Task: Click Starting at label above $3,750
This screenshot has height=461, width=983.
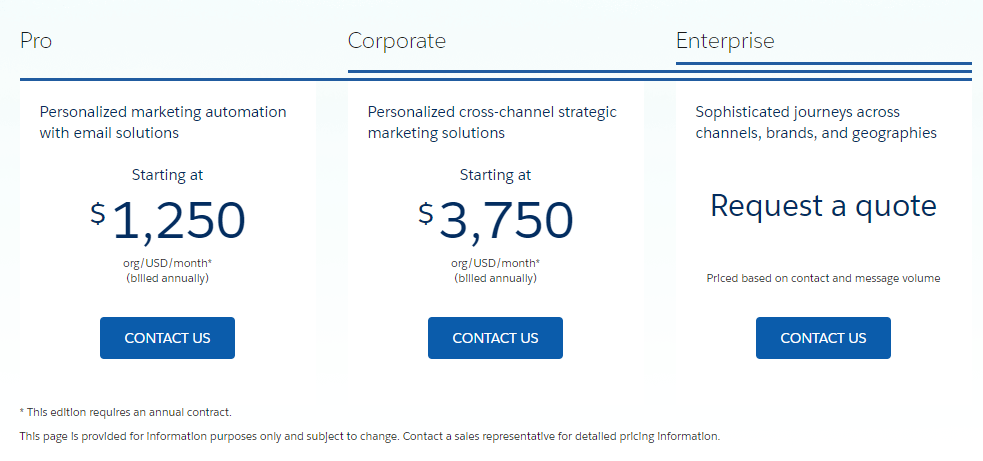Action: pos(496,175)
